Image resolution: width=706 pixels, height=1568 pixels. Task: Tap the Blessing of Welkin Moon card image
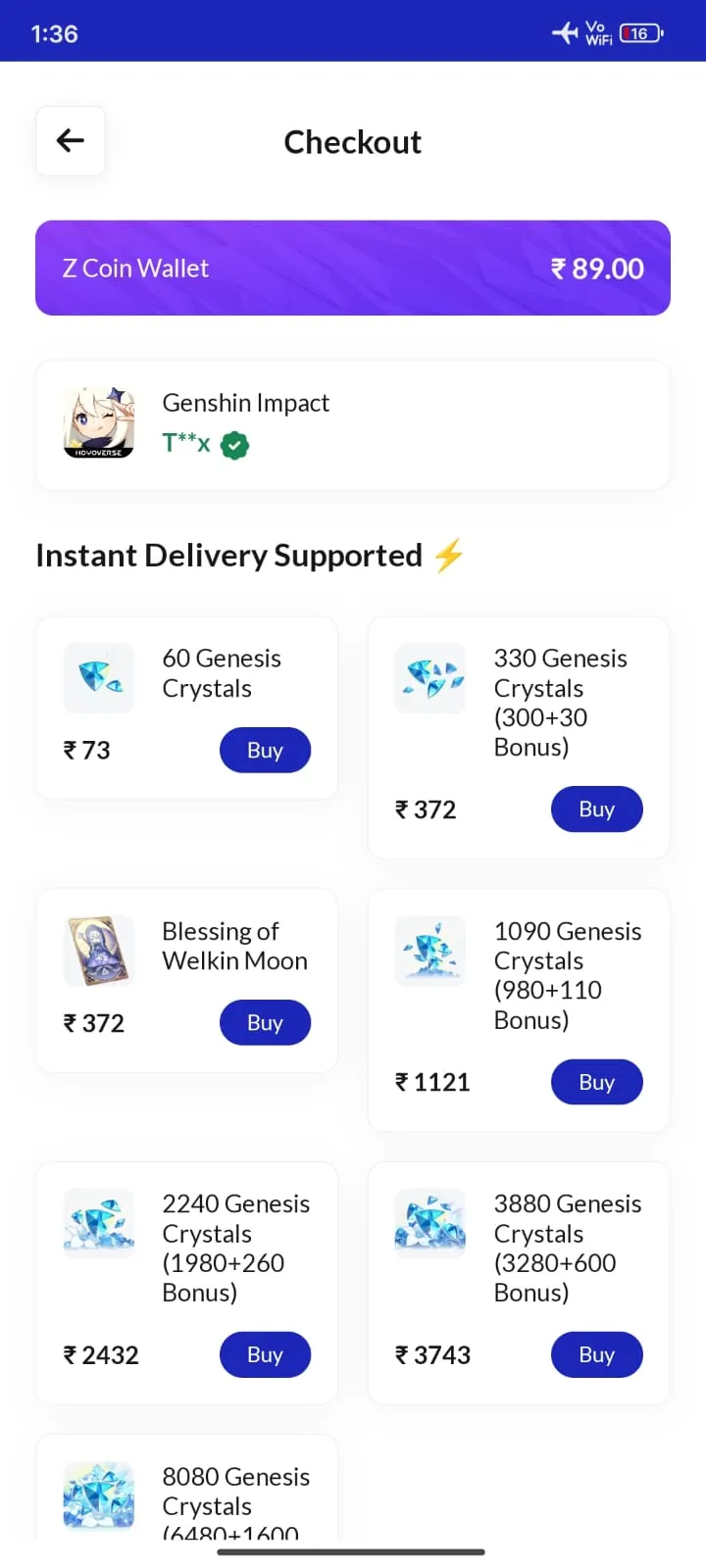(99, 951)
